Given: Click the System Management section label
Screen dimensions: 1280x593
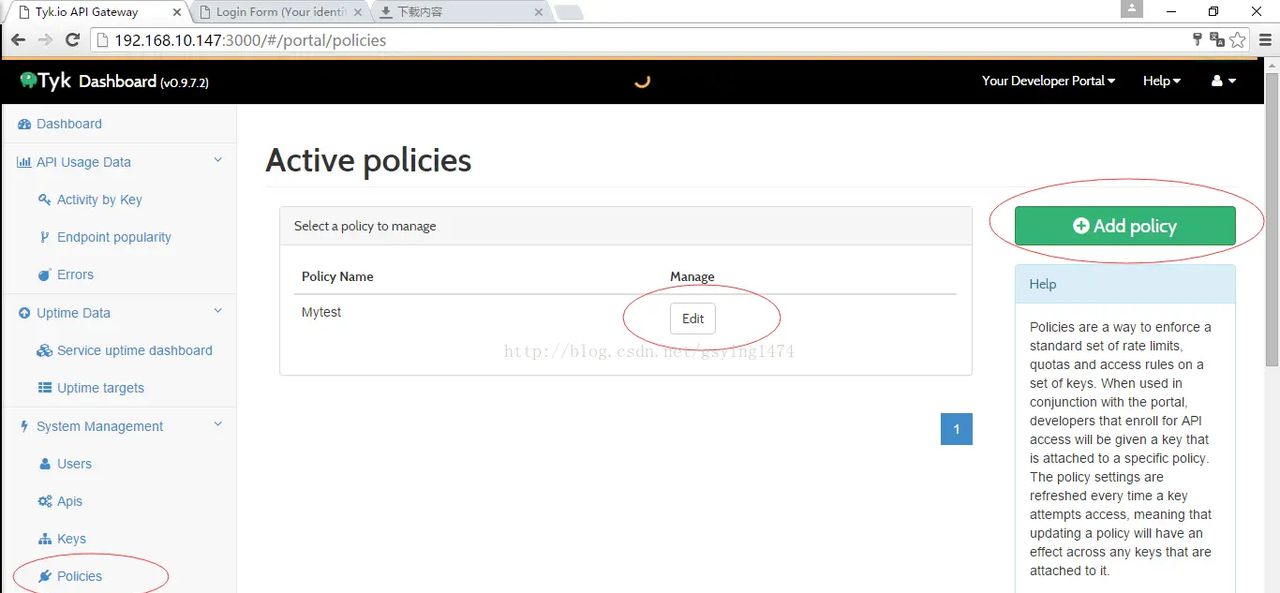Looking at the screenshot, I should (x=100, y=426).
